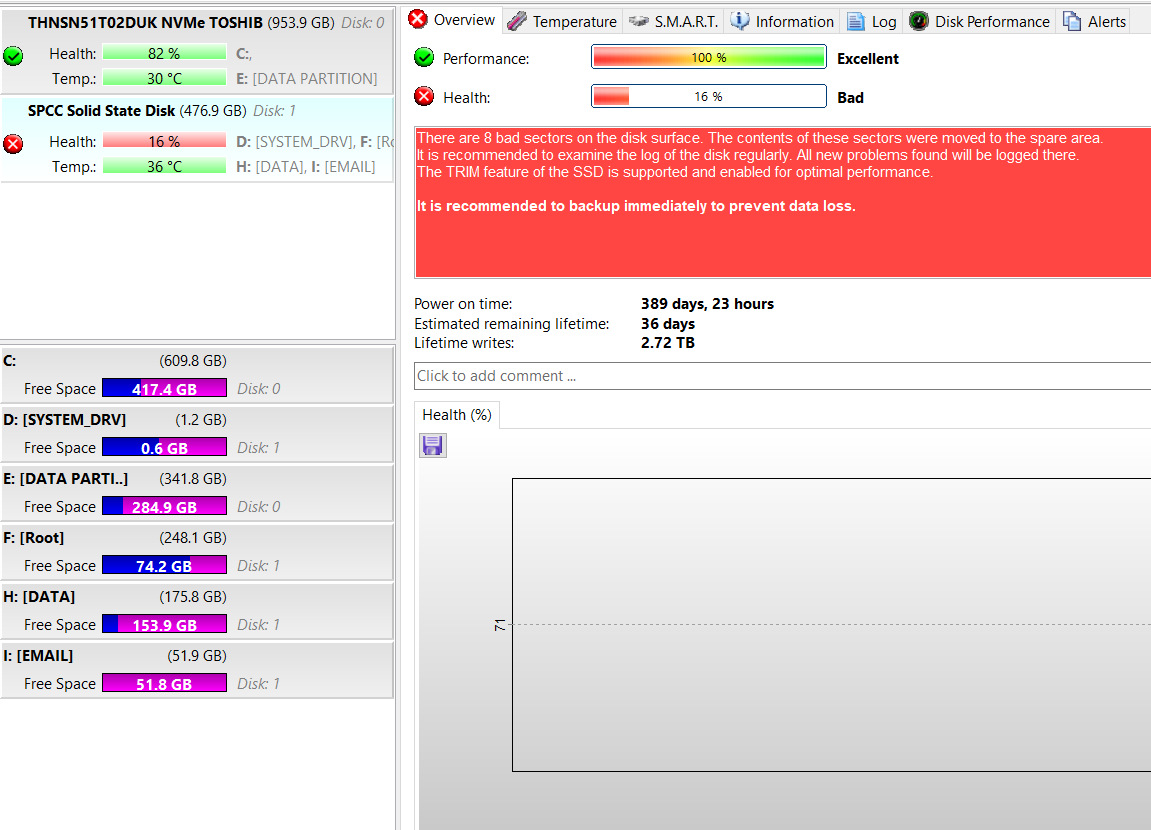
Task: Click the save graph floppy disk icon
Action: pyautogui.click(x=432, y=445)
